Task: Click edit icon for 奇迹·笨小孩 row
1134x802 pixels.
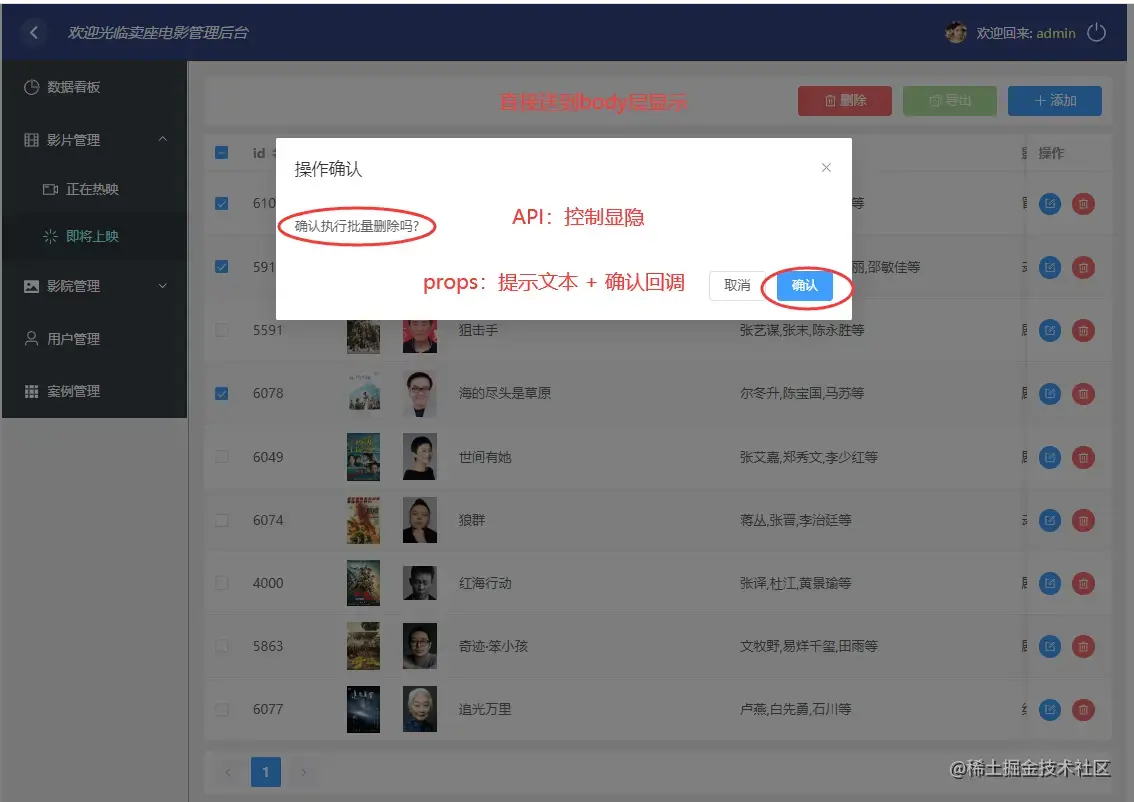Action: tap(1050, 646)
